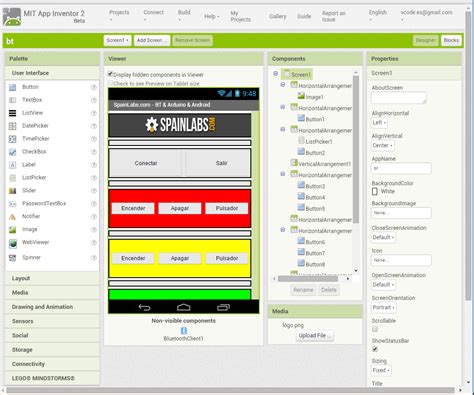
Task: Expand the Connectivity palette section
Action: coord(52,364)
